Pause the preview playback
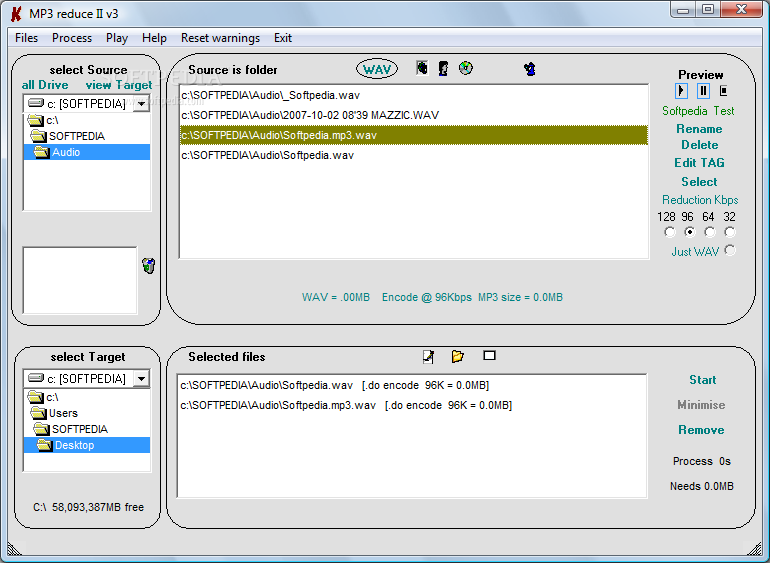Screen dimensions: 770x563 click(x=703, y=91)
